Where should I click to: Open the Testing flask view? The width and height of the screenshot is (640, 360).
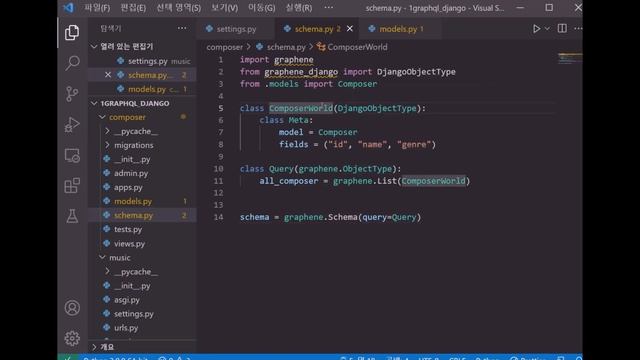click(x=72, y=216)
